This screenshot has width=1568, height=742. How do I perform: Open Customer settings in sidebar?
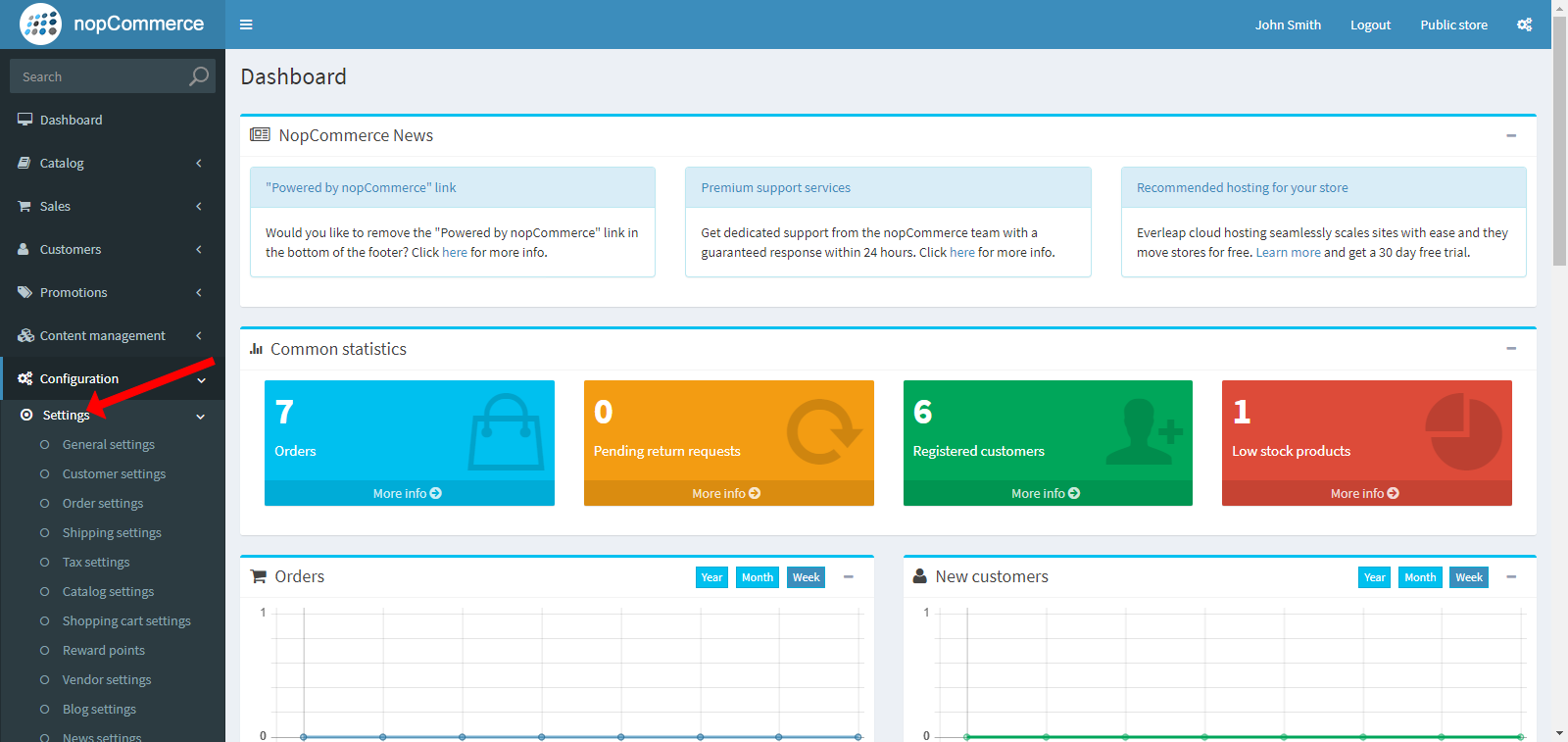[x=114, y=473]
